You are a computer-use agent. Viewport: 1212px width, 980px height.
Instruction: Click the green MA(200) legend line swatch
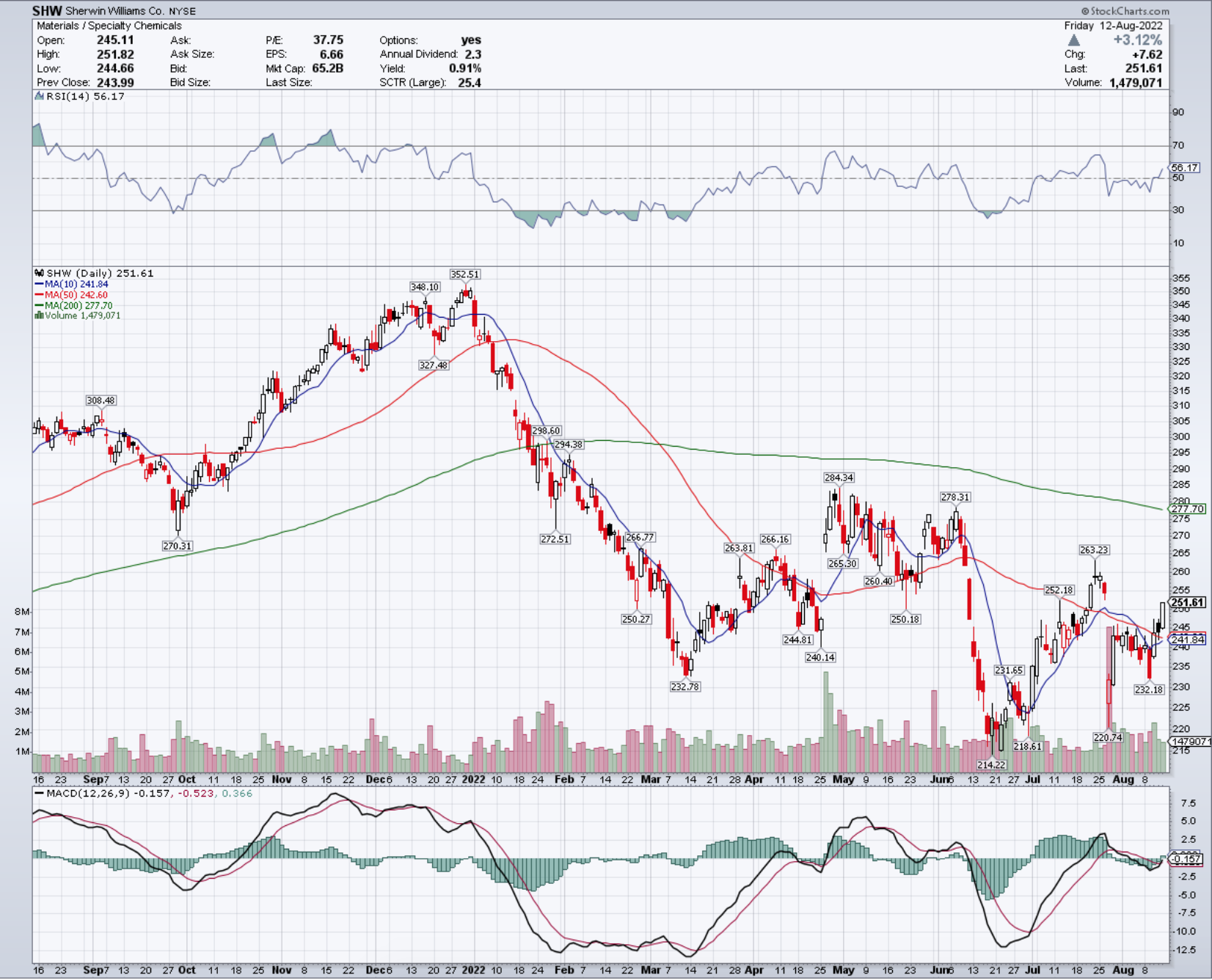(39, 306)
